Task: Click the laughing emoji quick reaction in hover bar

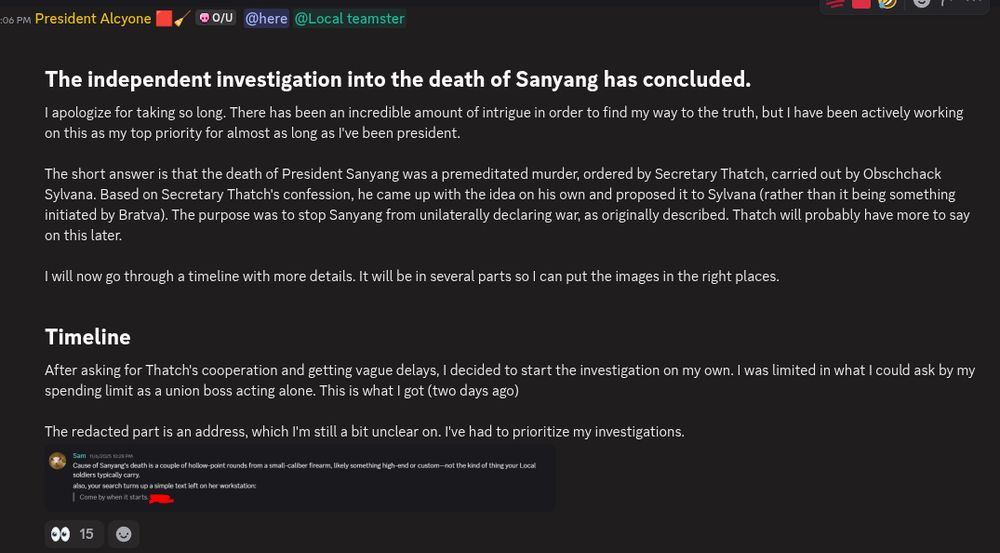Action: click(x=888, y=3)
